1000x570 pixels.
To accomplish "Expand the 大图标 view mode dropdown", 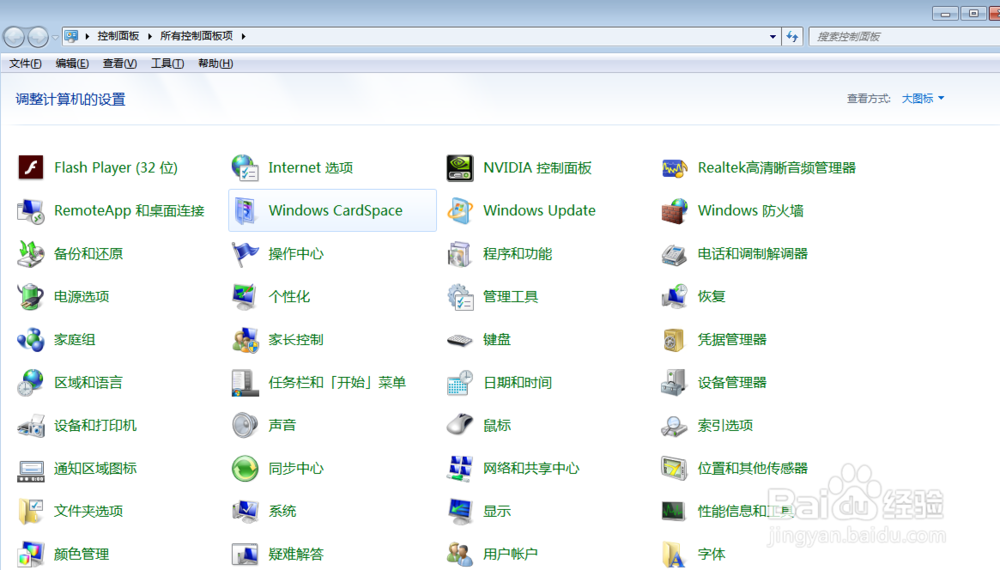I will pos(923,98).
